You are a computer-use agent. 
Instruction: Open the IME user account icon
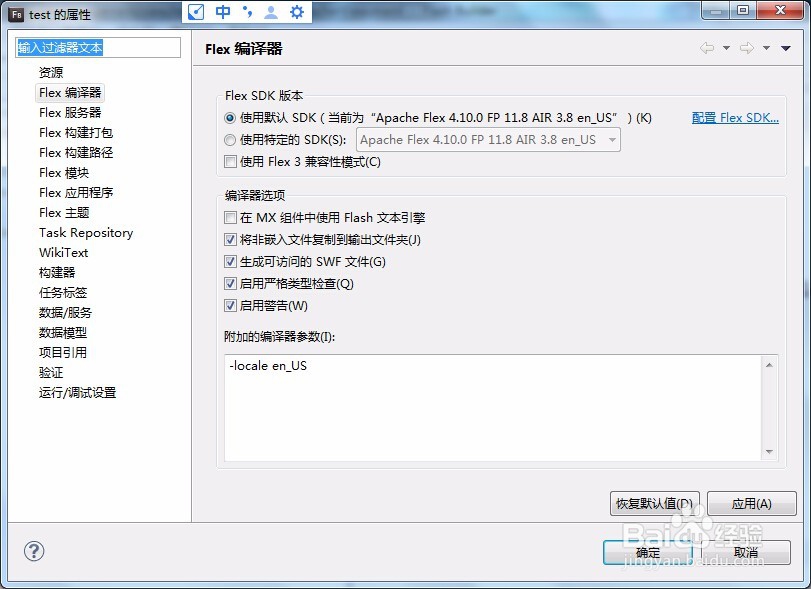point(271,12)
